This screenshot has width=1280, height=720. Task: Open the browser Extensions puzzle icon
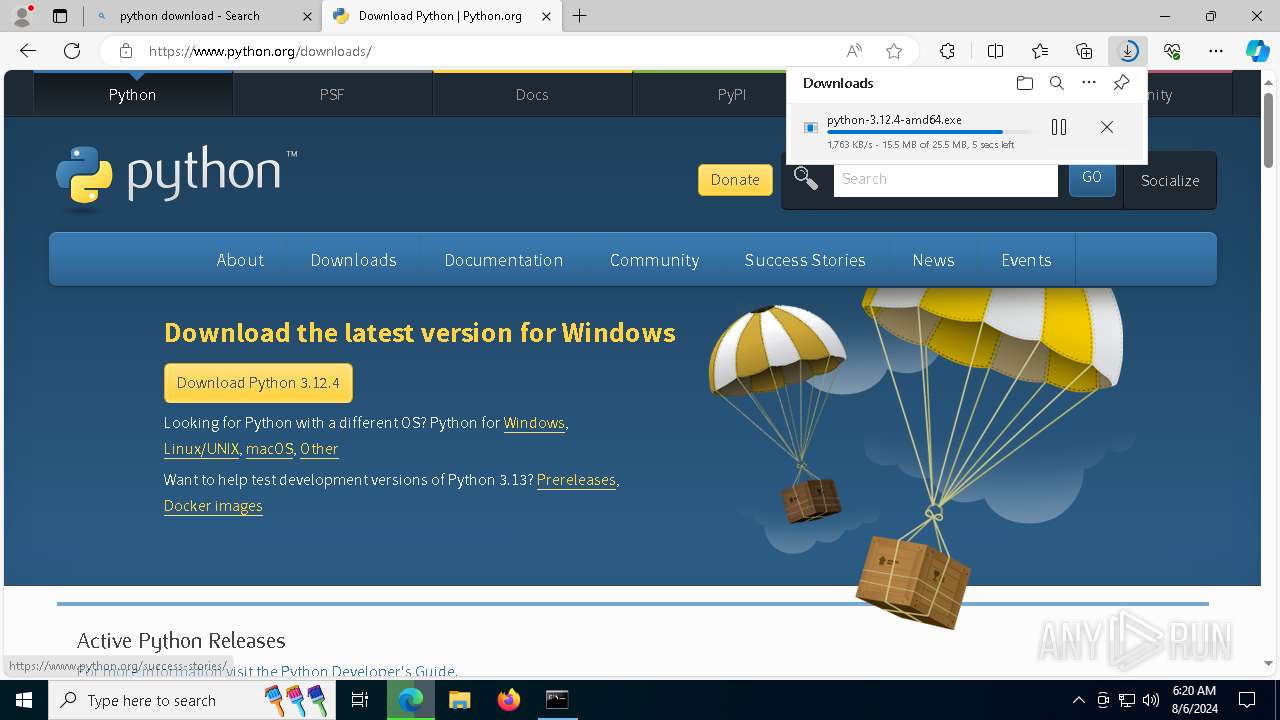tap(947, 51)
